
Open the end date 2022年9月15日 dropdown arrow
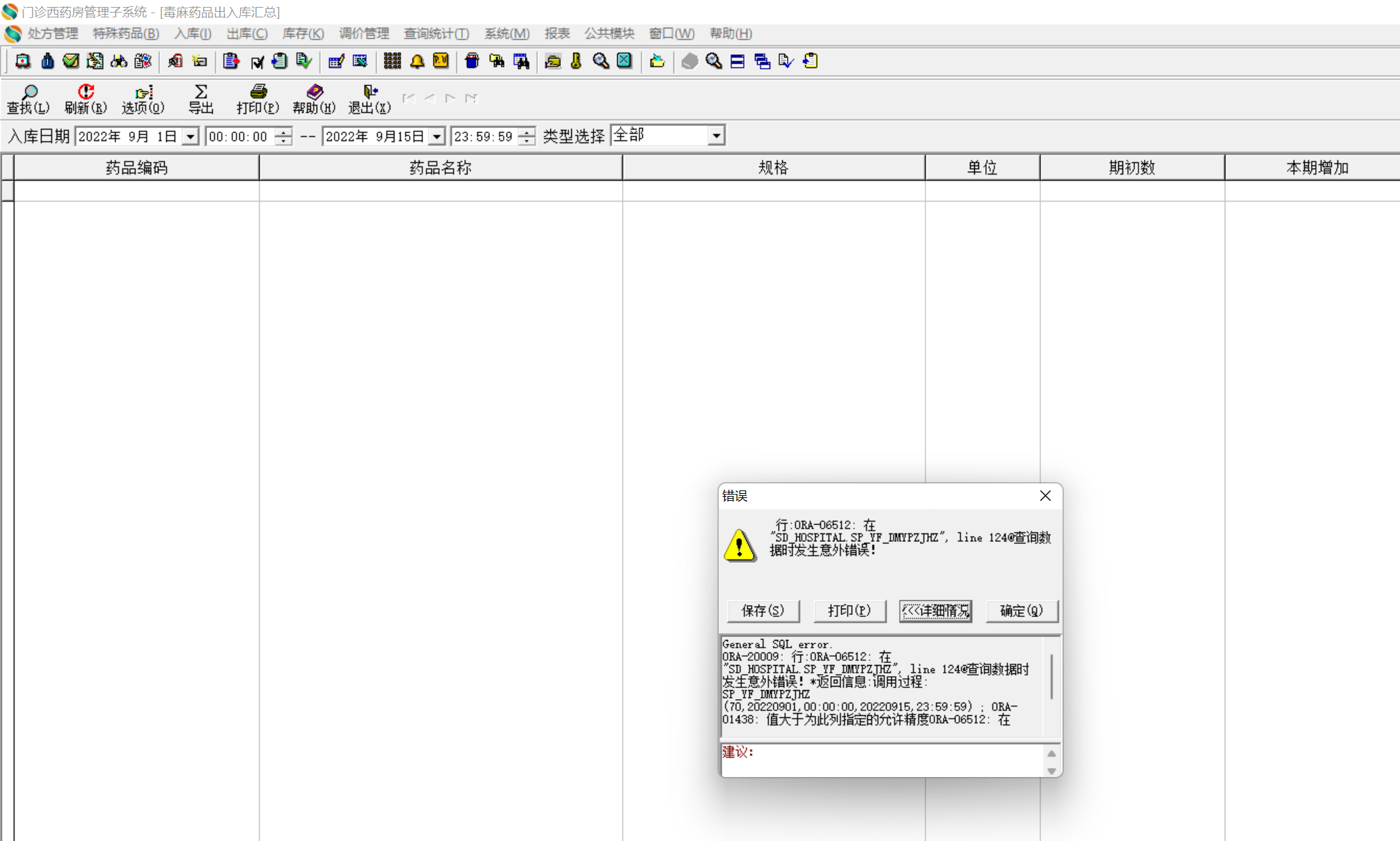tap(437, 136)
